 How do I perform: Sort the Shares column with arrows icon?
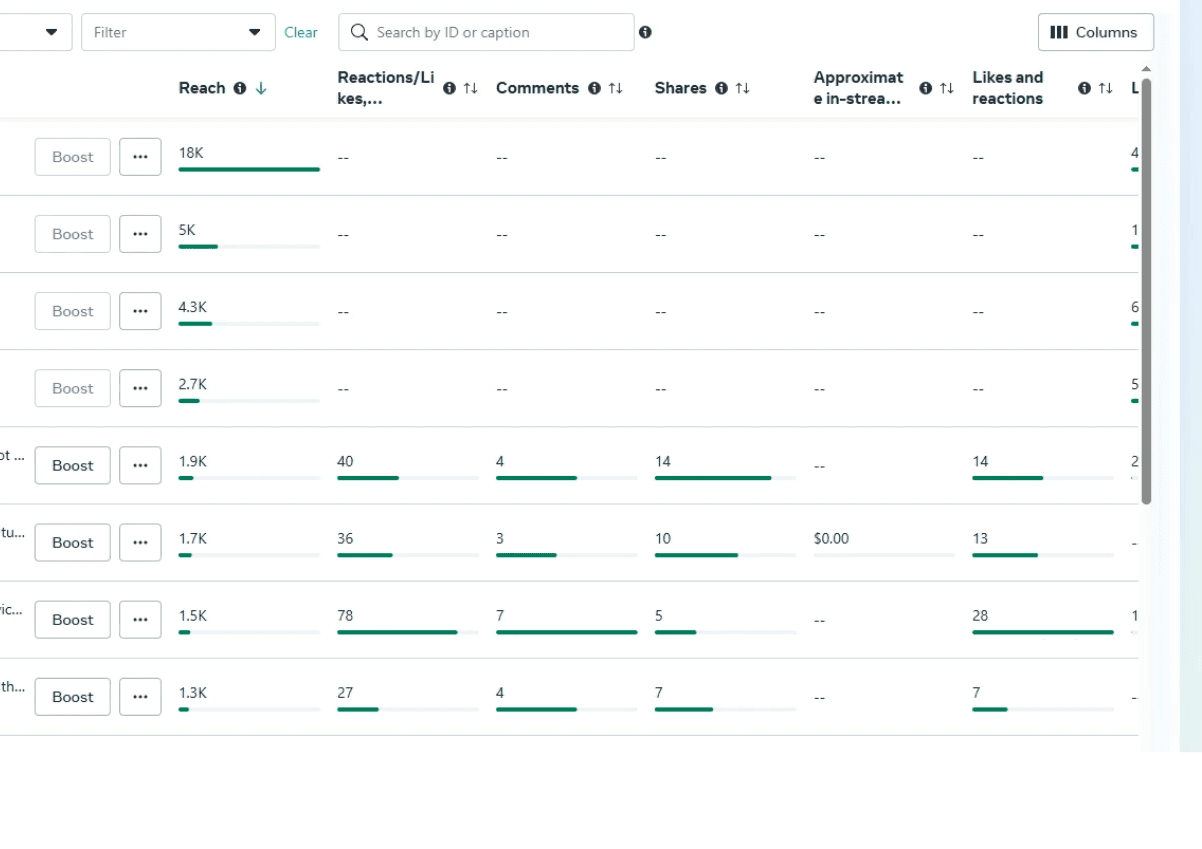[742, 88]
